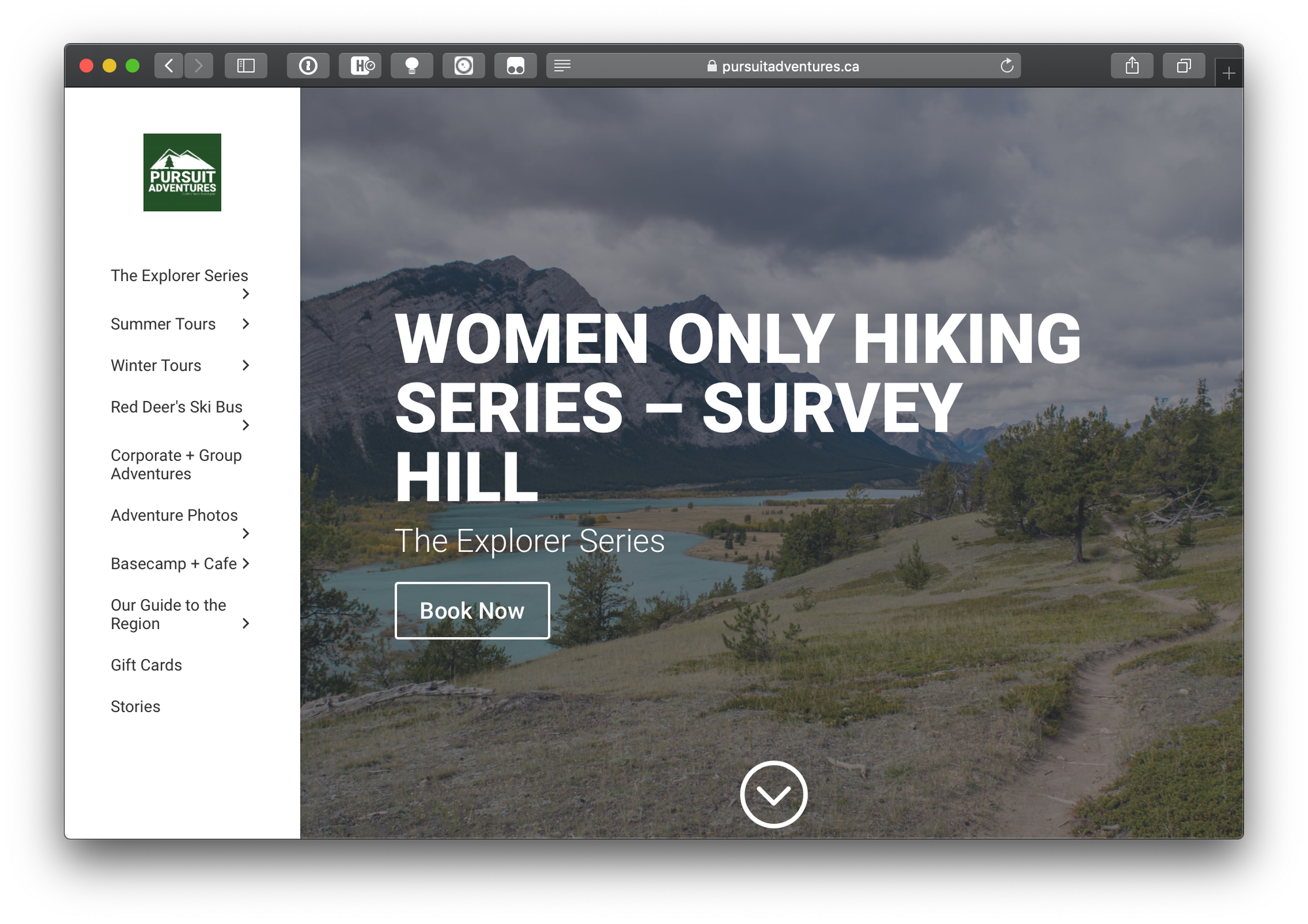Open the 1Password extension icon
This screenshot has height=924, width=1308.
point(308,65)
